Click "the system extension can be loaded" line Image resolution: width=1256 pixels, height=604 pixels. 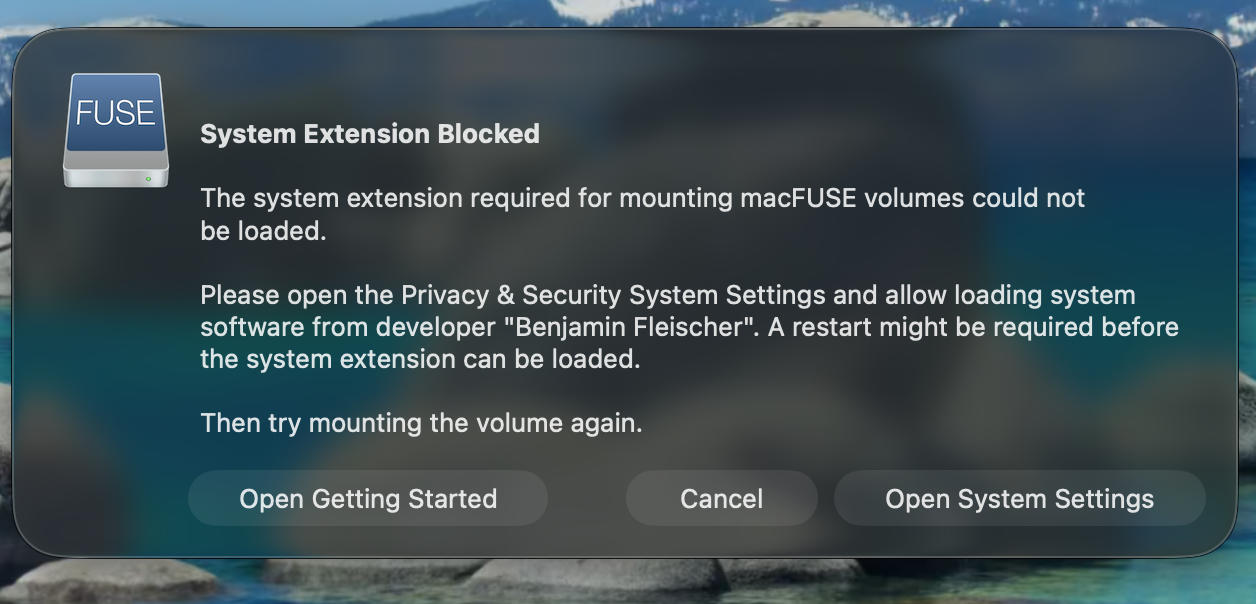click(420, 359)
